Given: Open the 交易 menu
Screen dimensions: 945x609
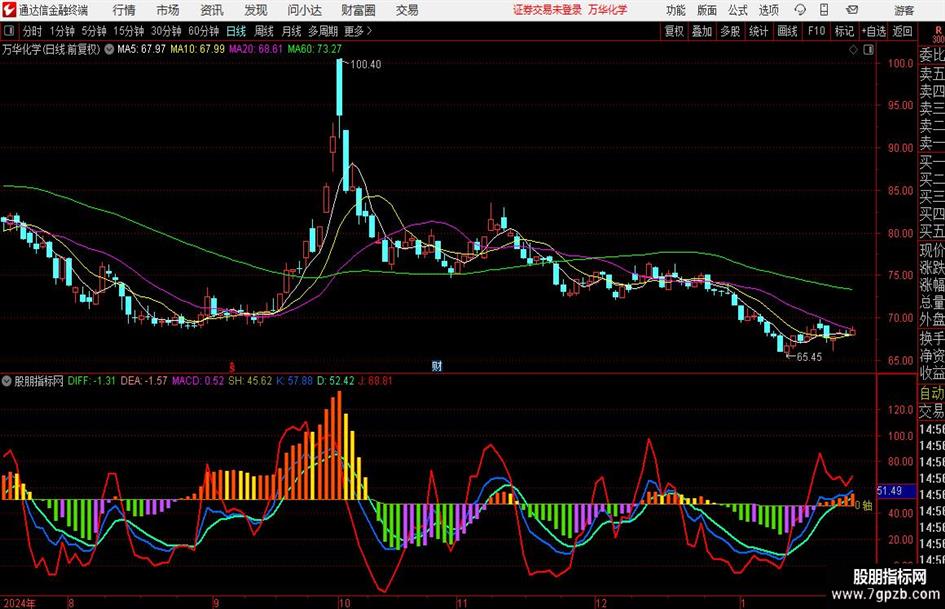Looking at the screenshot, I should (407, 10).
